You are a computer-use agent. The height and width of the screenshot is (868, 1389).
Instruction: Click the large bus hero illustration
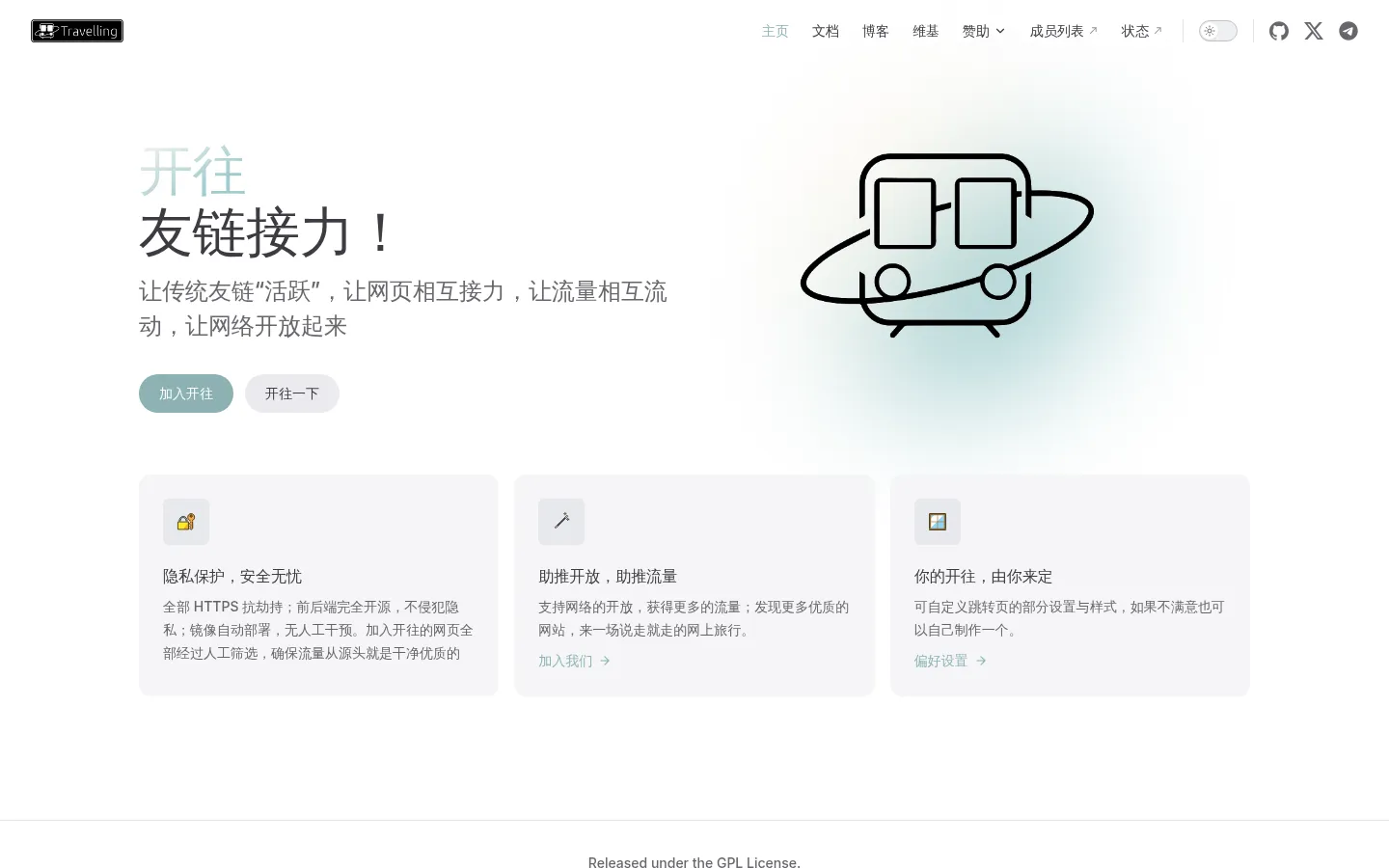947,245
